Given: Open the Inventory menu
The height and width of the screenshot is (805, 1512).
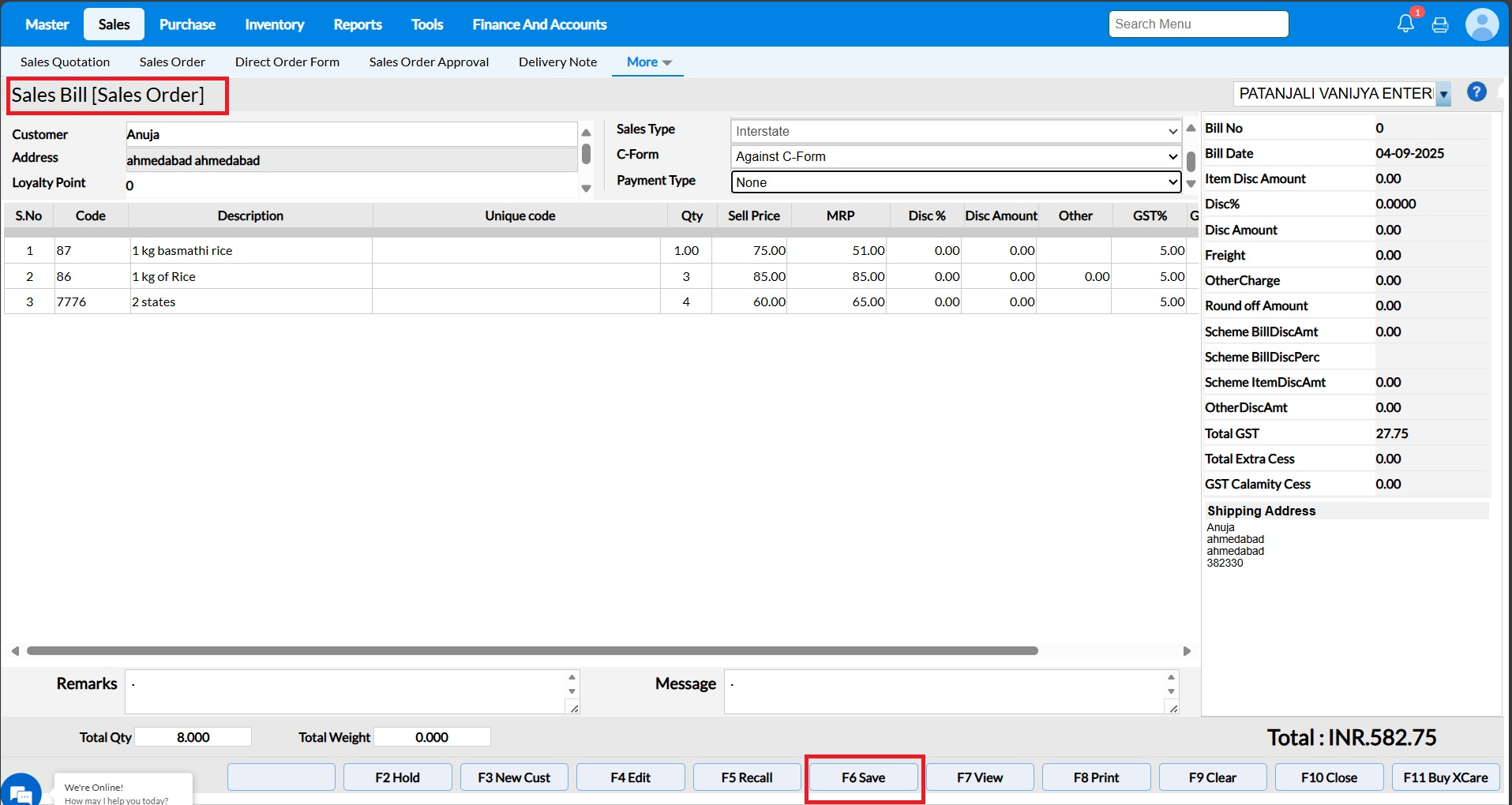Looking at the screenshot, I should click(x=274, y=24).
